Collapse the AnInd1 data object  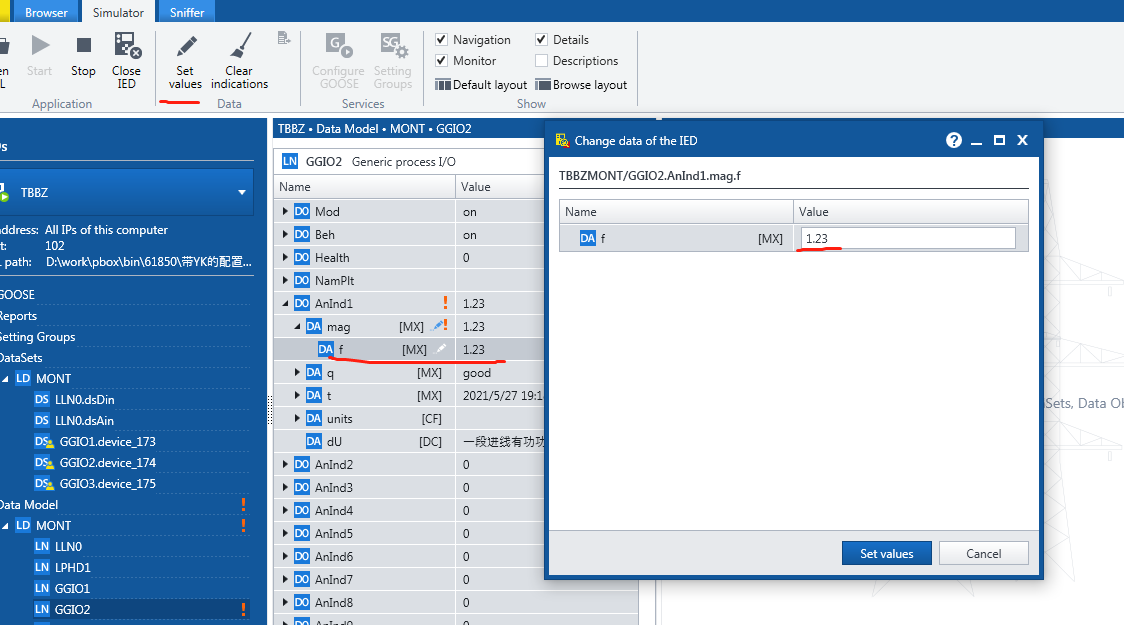click(286, 303)
